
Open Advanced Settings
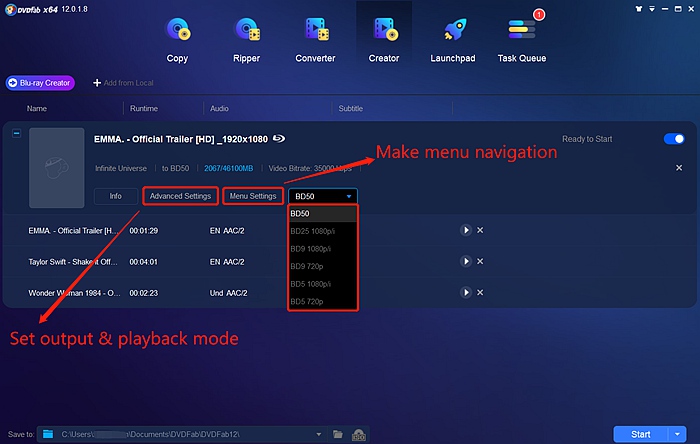tap(180, 196)
